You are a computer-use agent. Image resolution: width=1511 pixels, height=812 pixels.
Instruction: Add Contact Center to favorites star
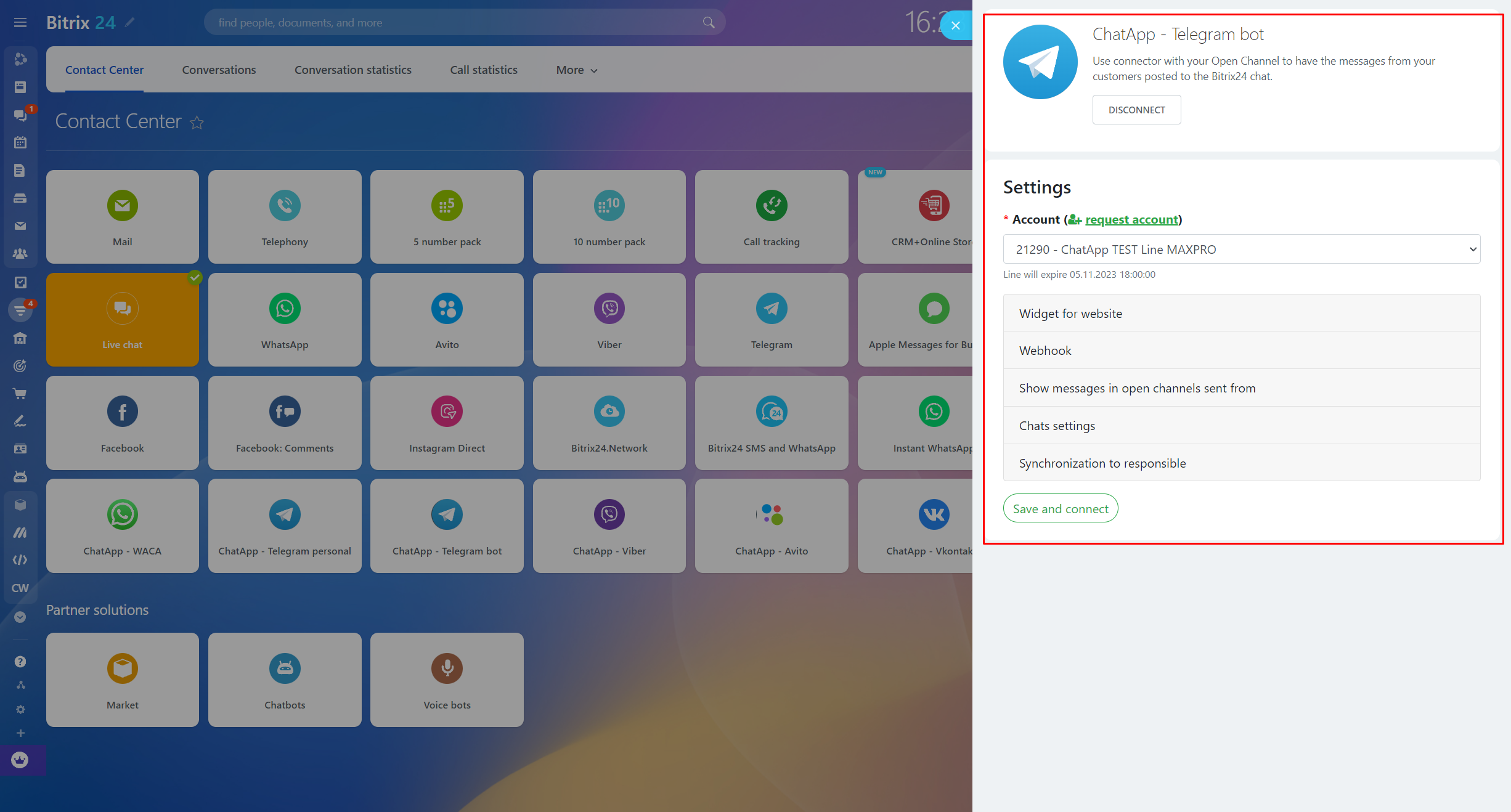pos(197,123)
